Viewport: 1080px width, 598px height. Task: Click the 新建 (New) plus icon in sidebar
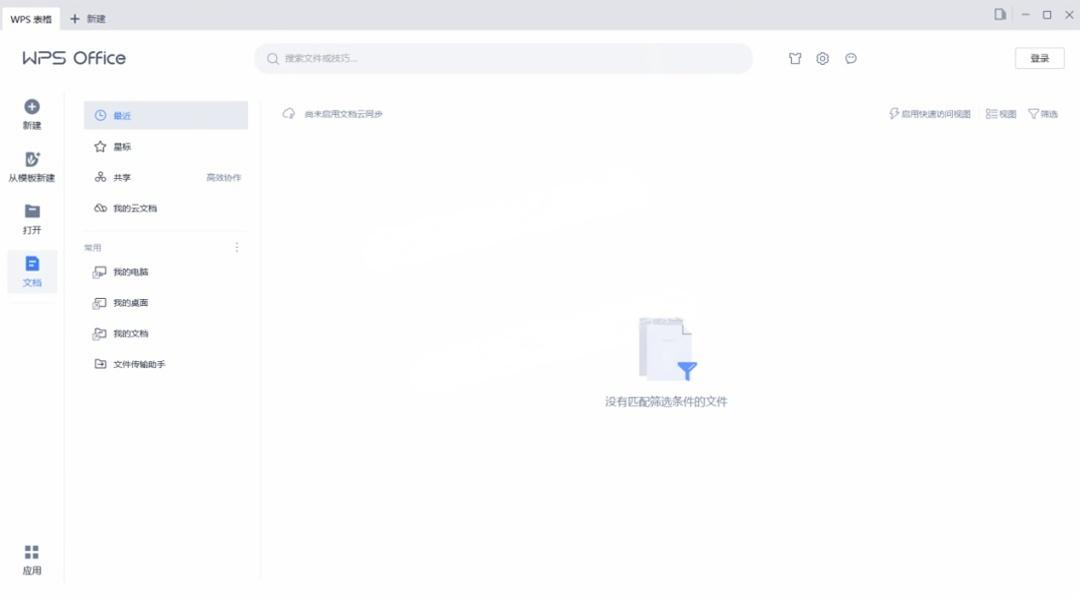click(x=32, y=106)
